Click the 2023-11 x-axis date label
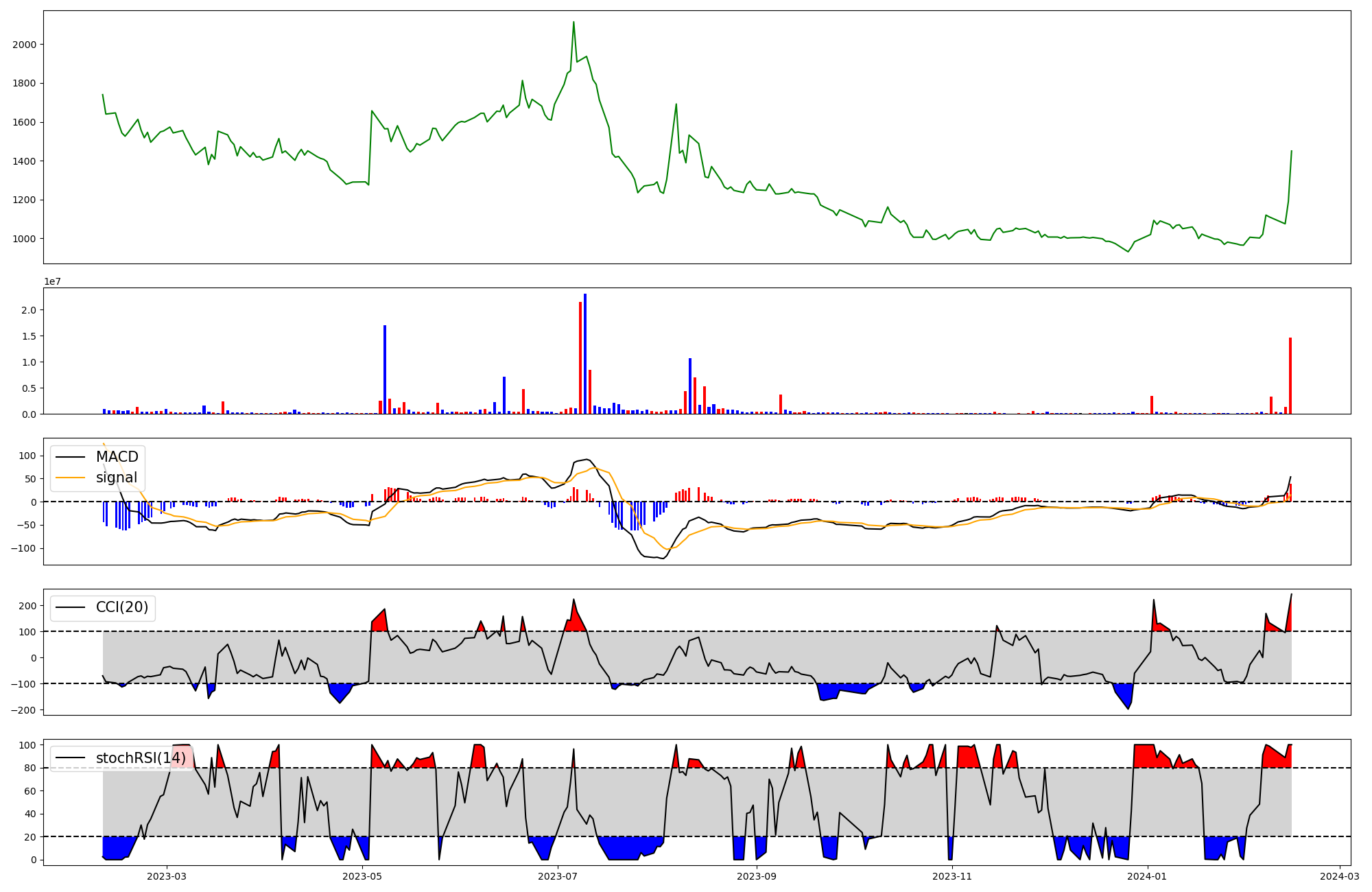 click(953, 876)
